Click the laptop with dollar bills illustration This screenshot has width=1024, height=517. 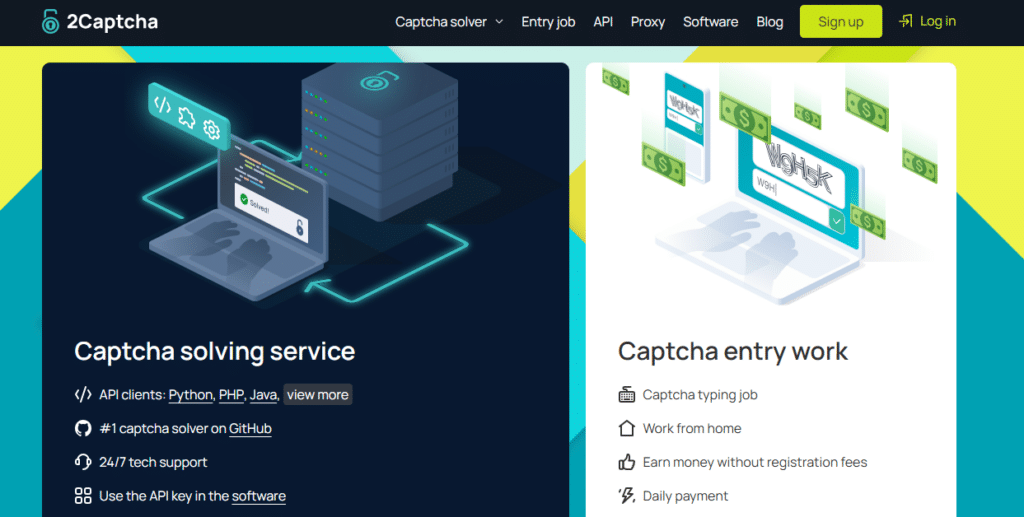[771, 186]
